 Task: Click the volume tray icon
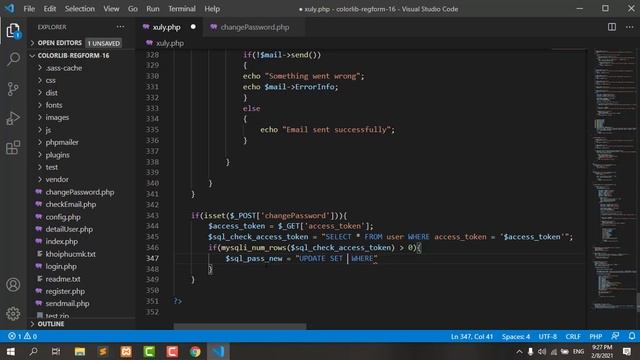pos(542,351)
